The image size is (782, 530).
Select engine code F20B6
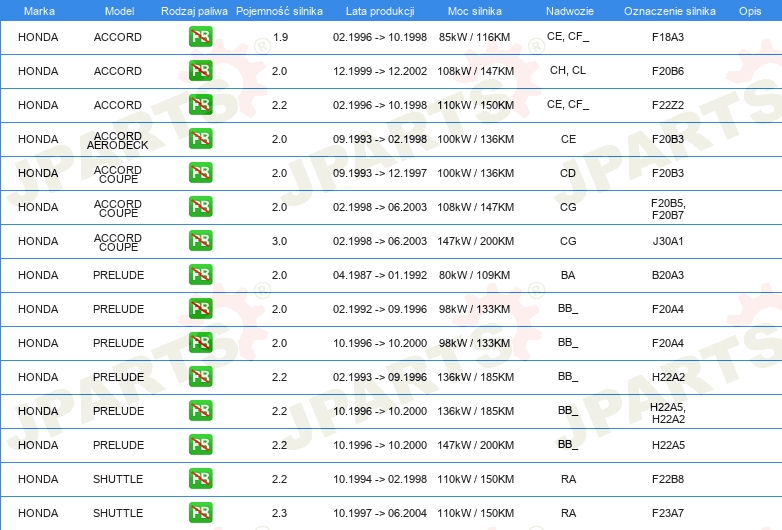(668, 71)
